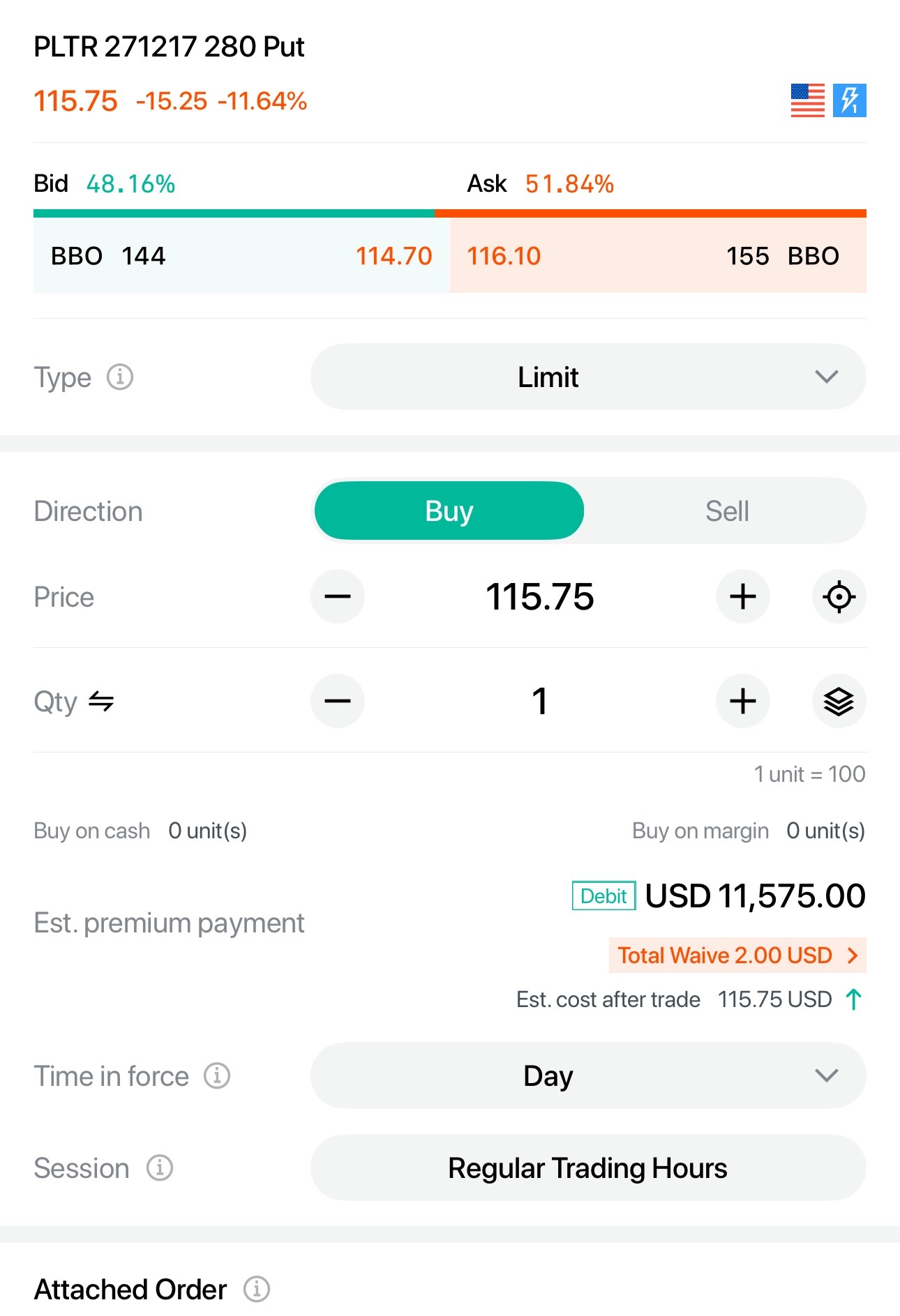900x1316 pixels.
Task: Edit the 115.75 price field
Action: [540, 597]
